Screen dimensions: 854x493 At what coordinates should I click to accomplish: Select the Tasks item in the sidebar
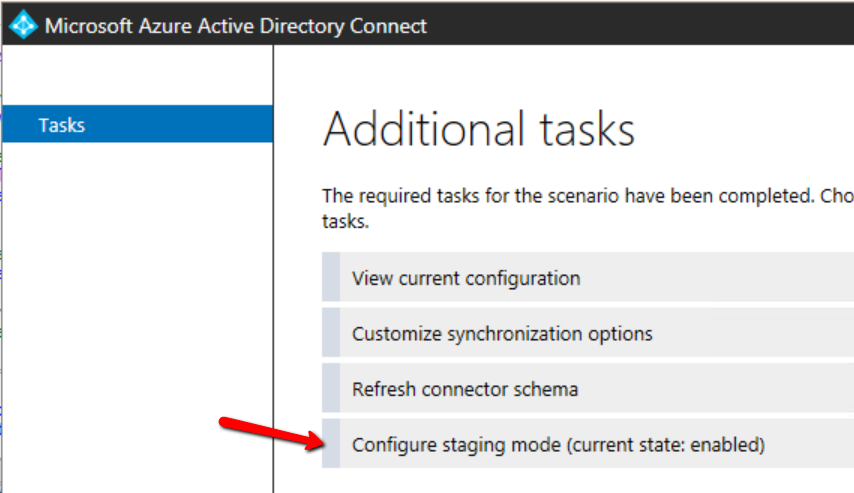(62, 125)
